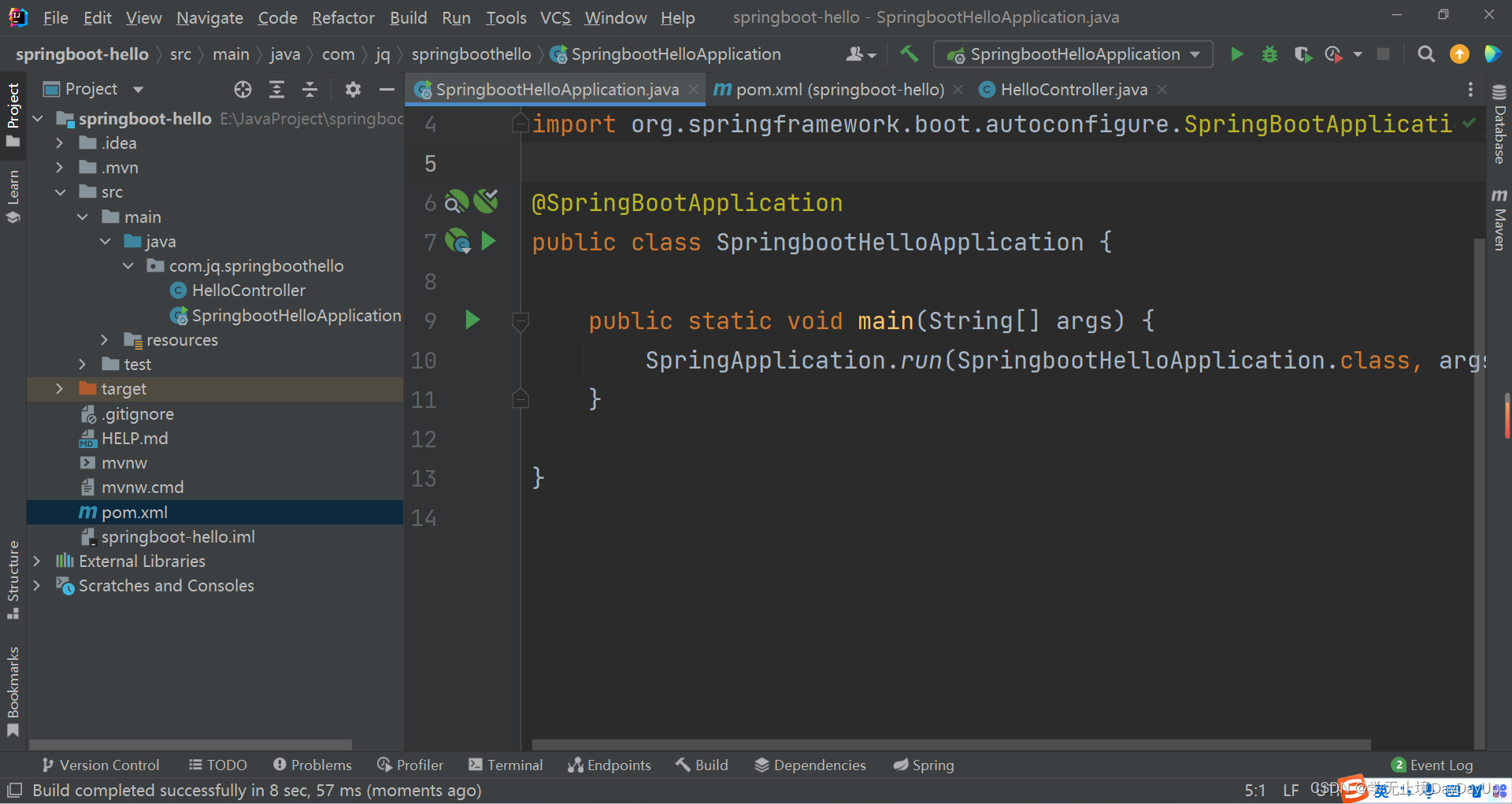Open the Spring tool window
The width and height of the screenshot is (1512, 804).
[924, 765]
